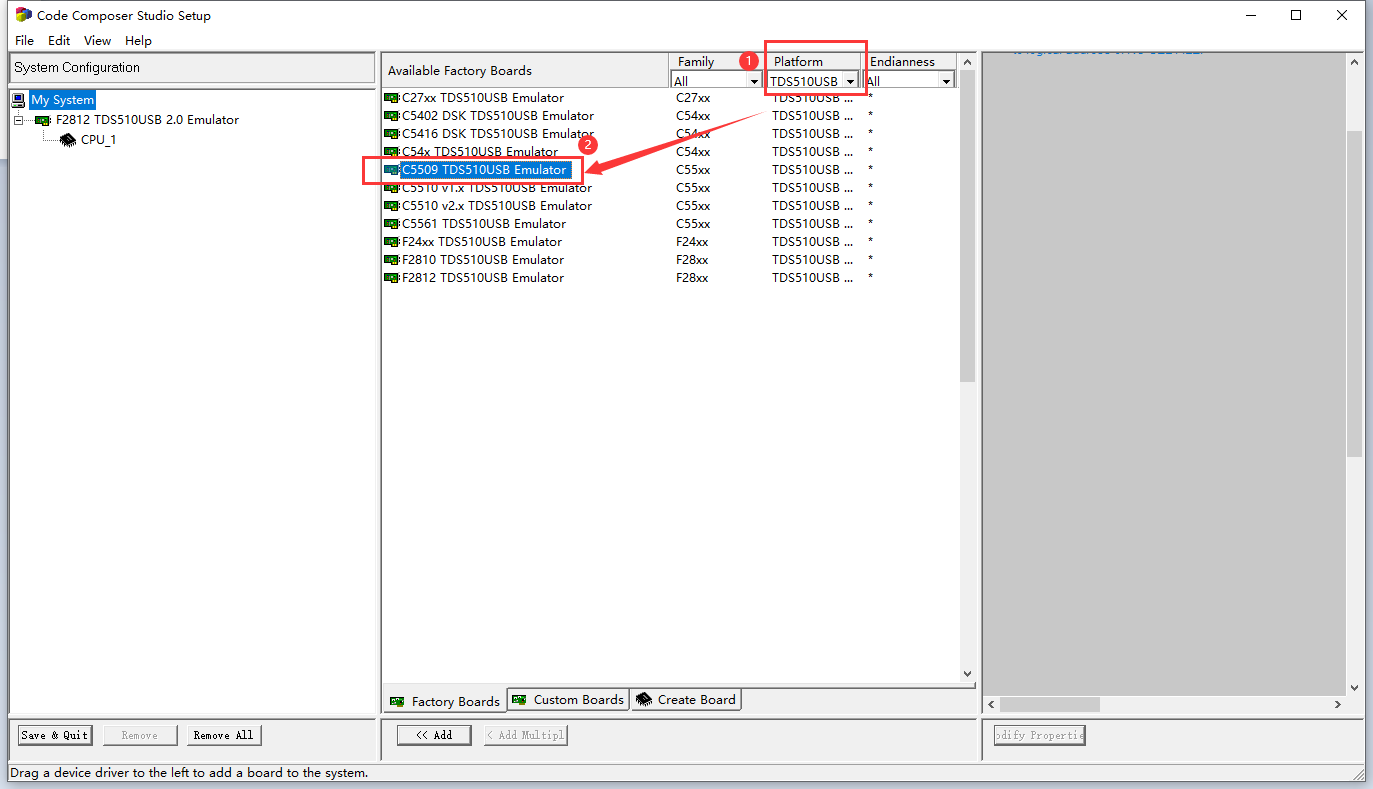
Task: Click the Available Factory Boards column header
Action: [525, 71]
